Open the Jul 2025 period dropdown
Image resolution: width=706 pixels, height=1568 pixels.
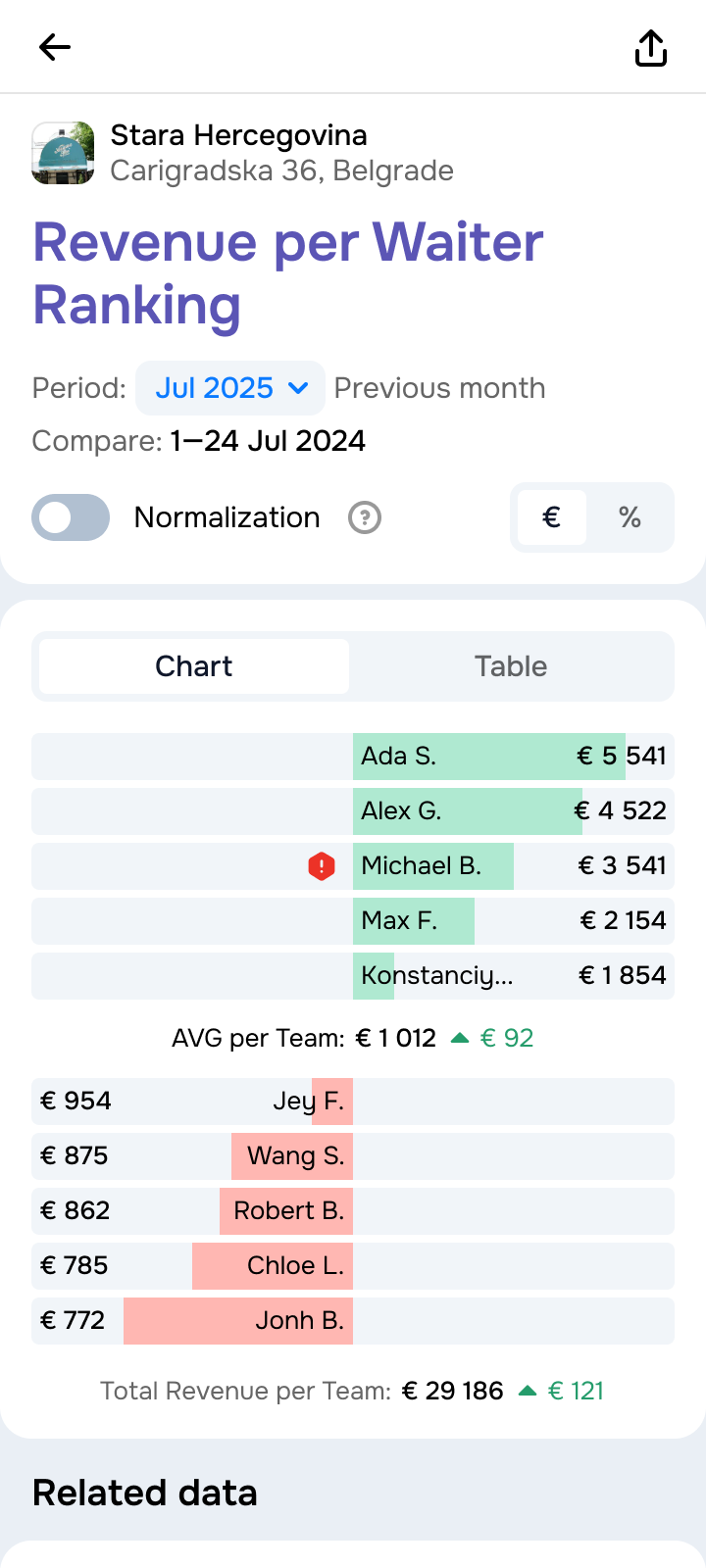pos(216,388)
